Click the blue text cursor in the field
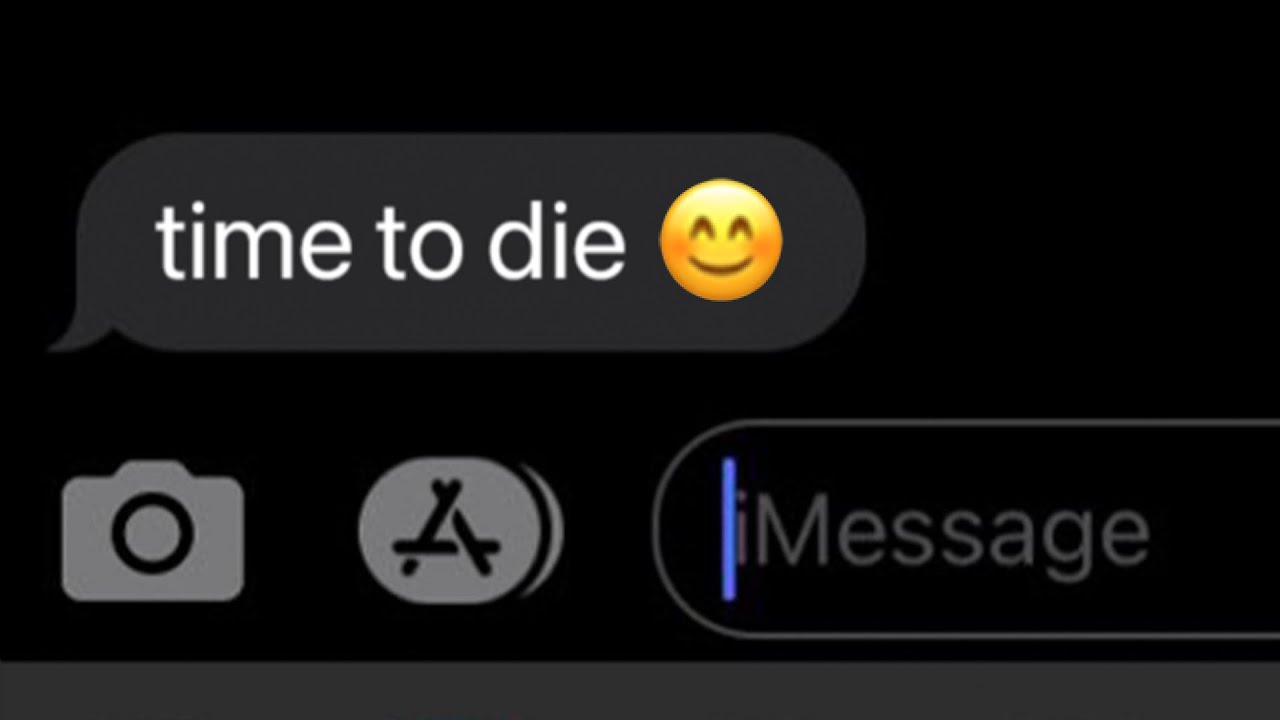The image size is (1280, 720). (x=729, y=529)
